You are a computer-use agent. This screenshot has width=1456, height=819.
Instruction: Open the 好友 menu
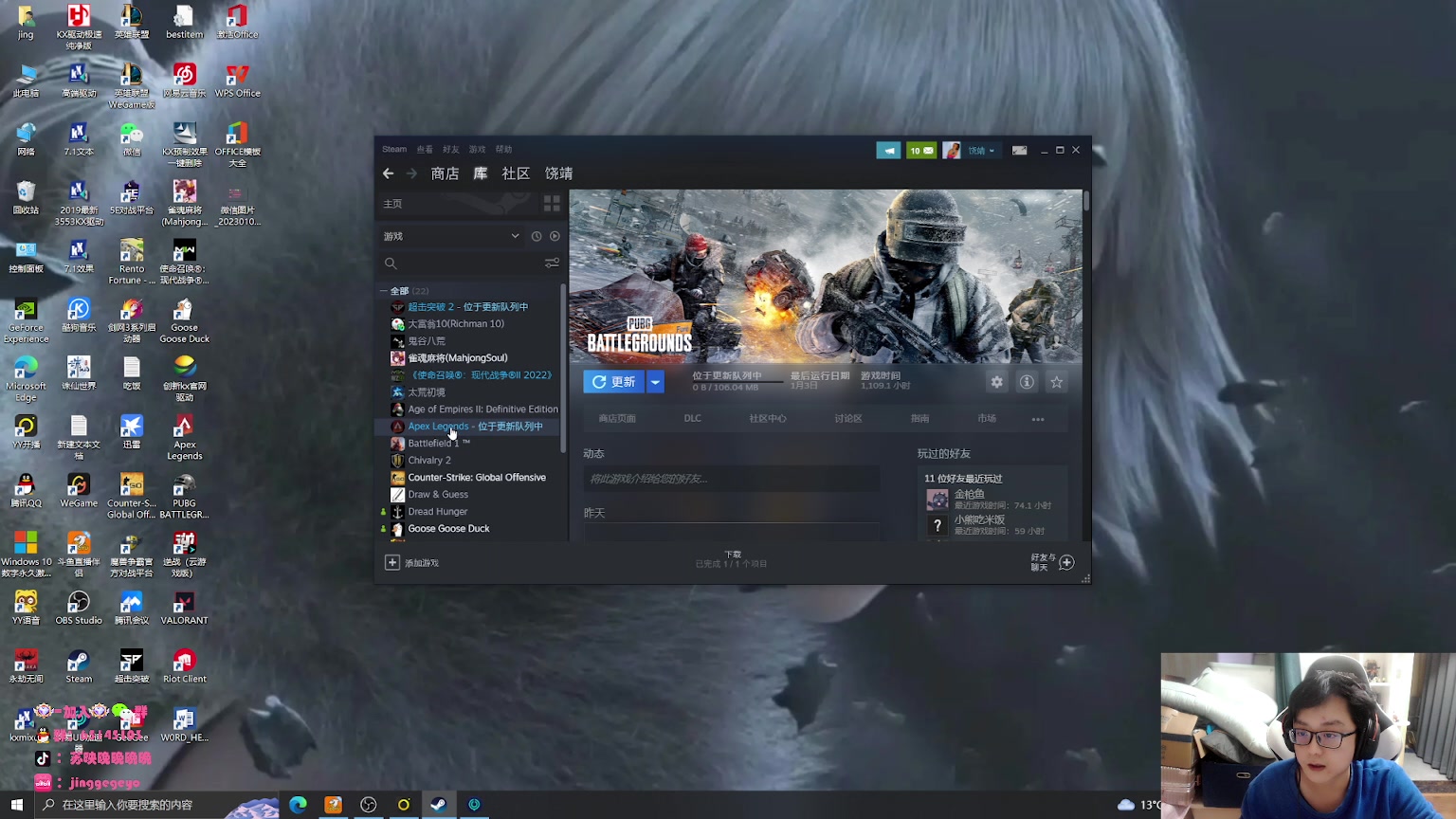click(x=451, y=150)
